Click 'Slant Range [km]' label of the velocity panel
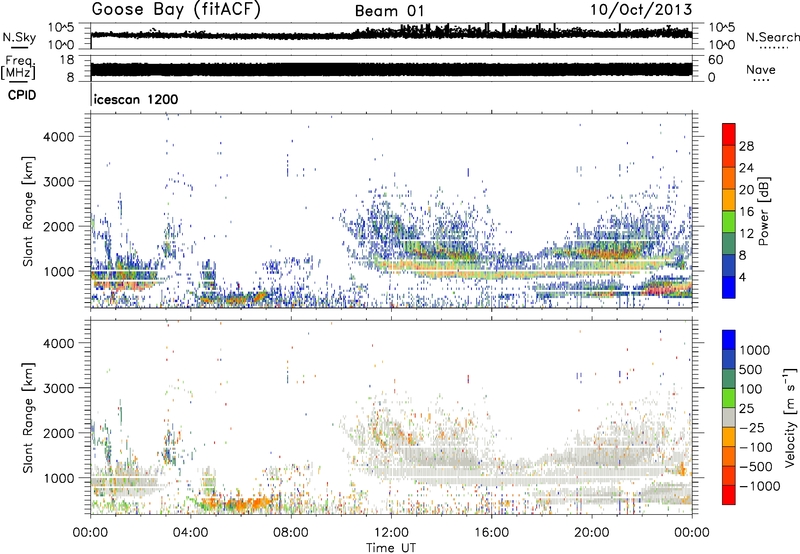The width and height of the screenshot is (800, 554). (28, 418)
